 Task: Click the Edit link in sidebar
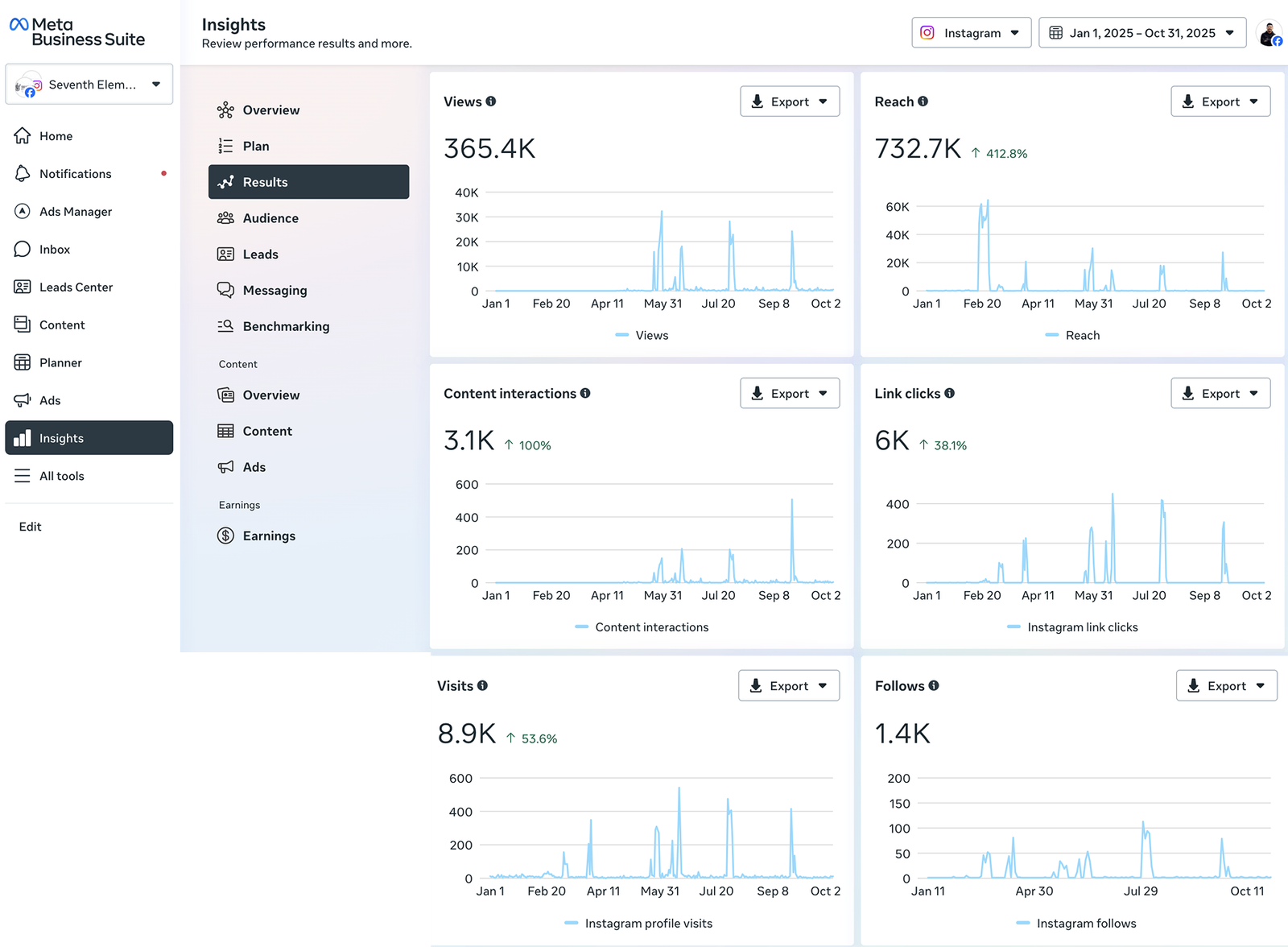pos(31,527)
